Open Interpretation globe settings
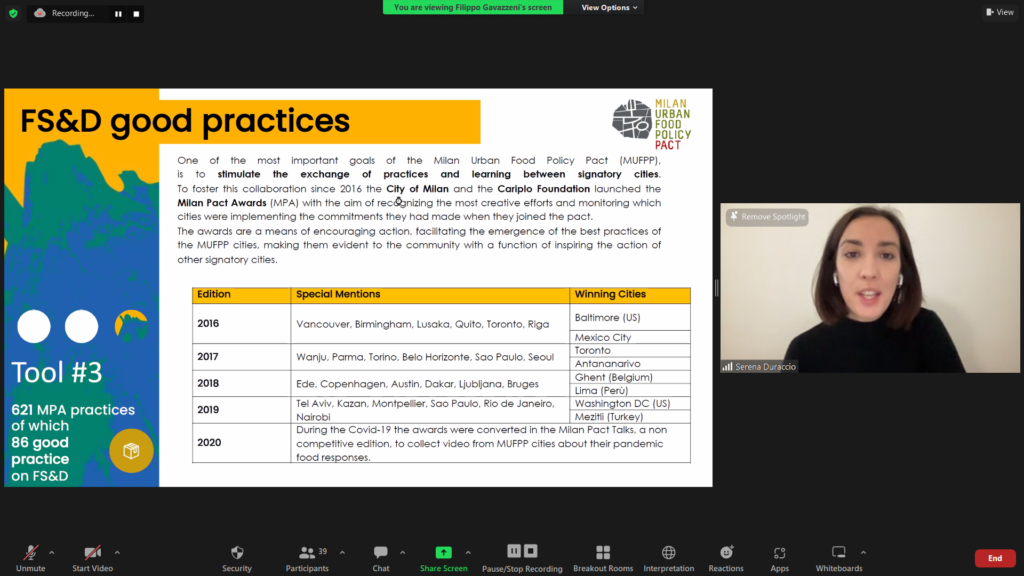 (668, 553)
